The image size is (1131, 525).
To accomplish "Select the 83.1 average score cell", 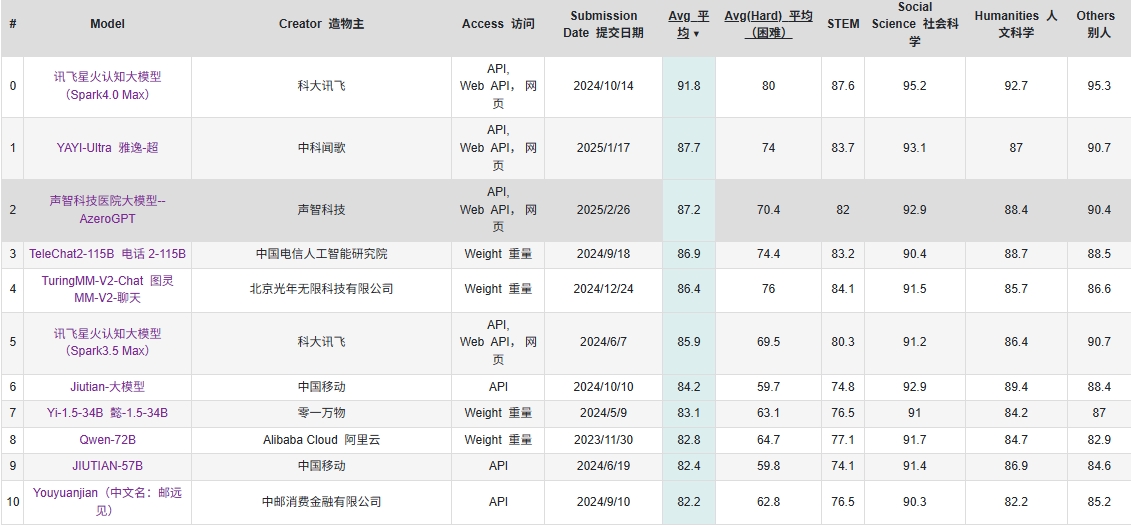I will [x=689, y=413].
